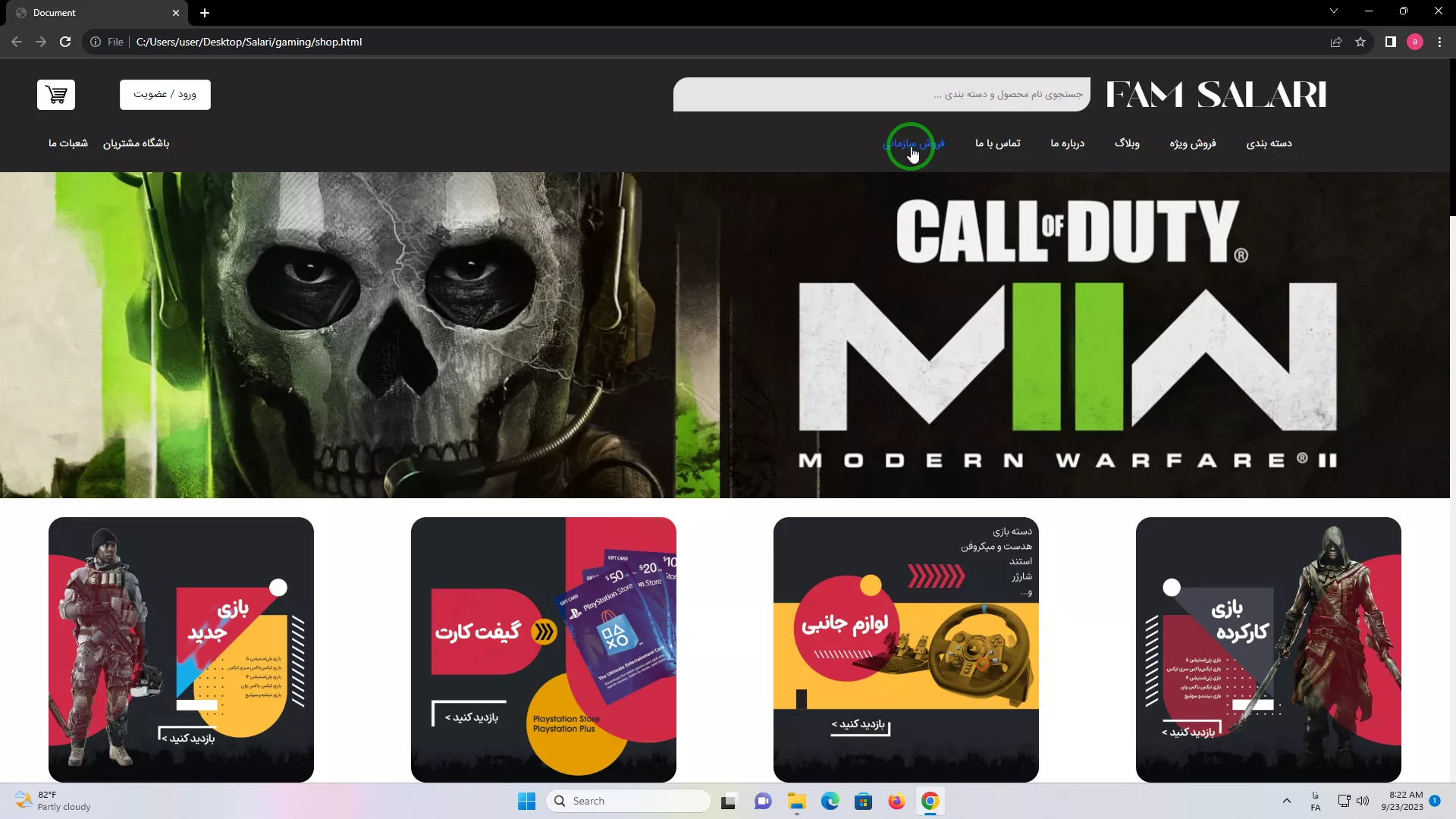Screen dimensions: 1456x819
Task: Open the tab search dropdown arrow
Action: click(1333, 11)
